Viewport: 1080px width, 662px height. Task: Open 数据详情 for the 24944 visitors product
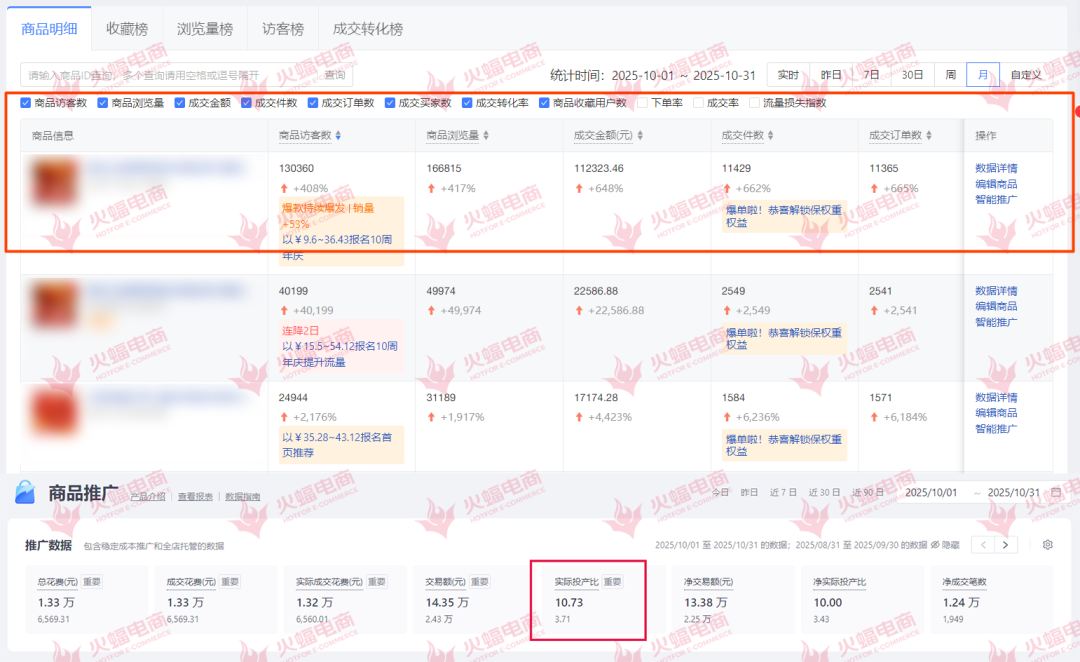coord(996,397)
